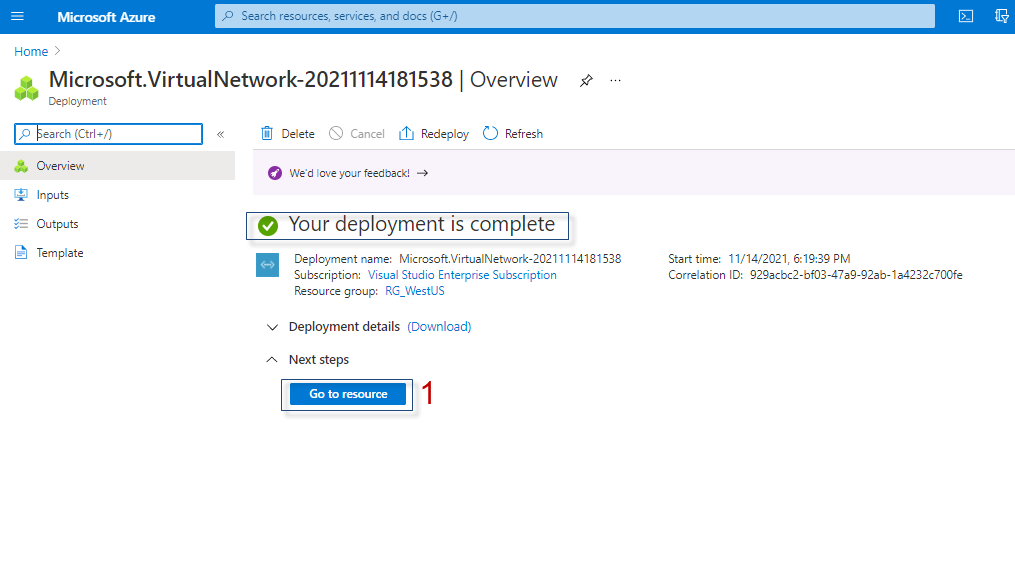The image size is (1015, 563).
Task: Click the Download deployment details link
Action: pyautogui.click(x=439, y=327)
